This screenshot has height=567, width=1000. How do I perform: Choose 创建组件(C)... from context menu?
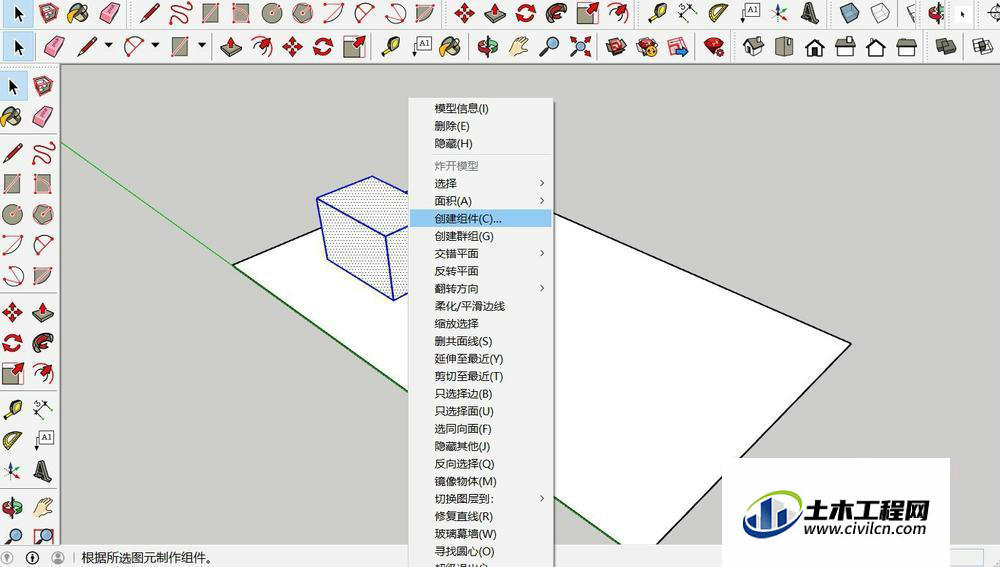coord(480,219)
